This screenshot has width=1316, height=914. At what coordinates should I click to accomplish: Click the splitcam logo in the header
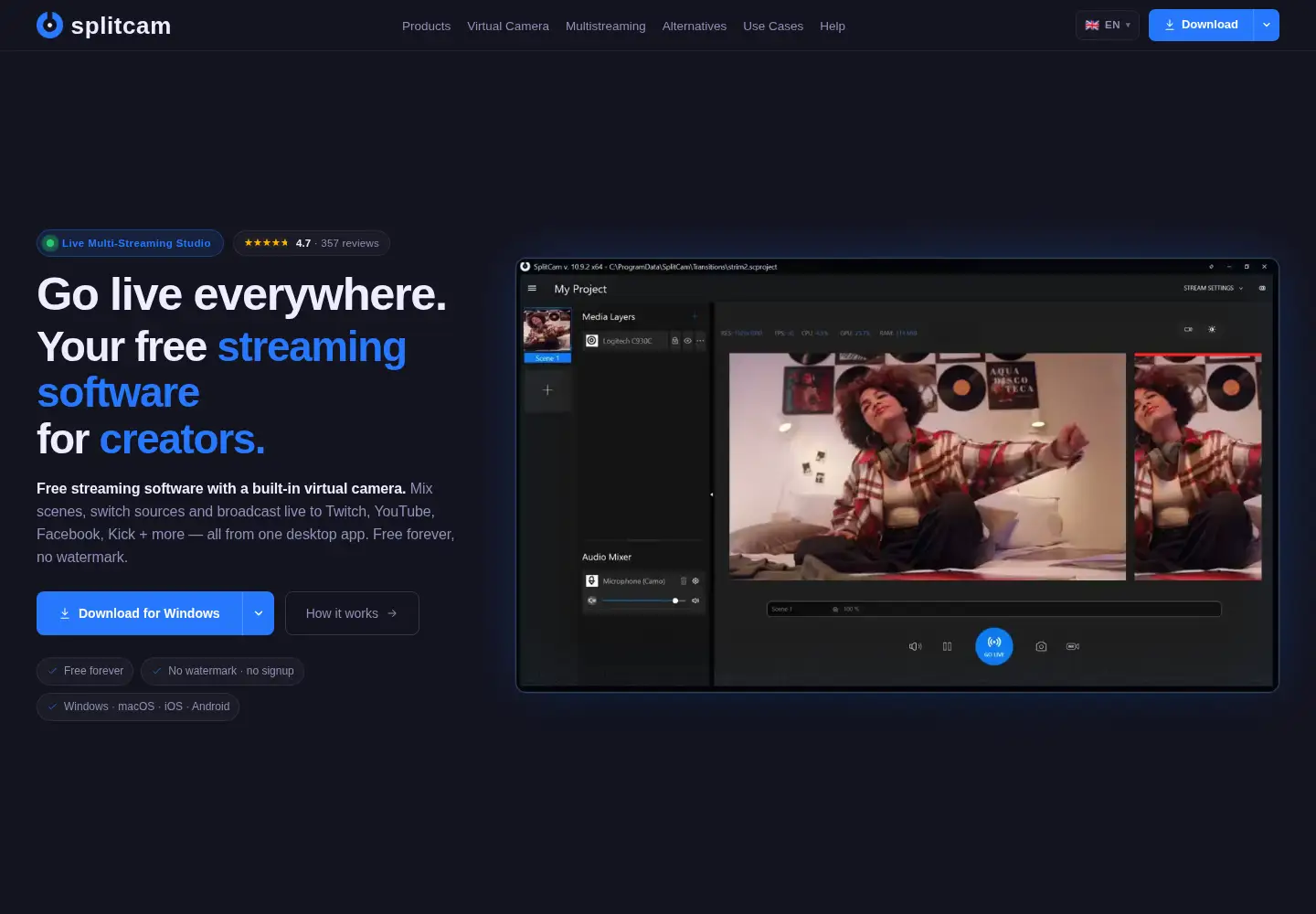click(x=103, y=26)
